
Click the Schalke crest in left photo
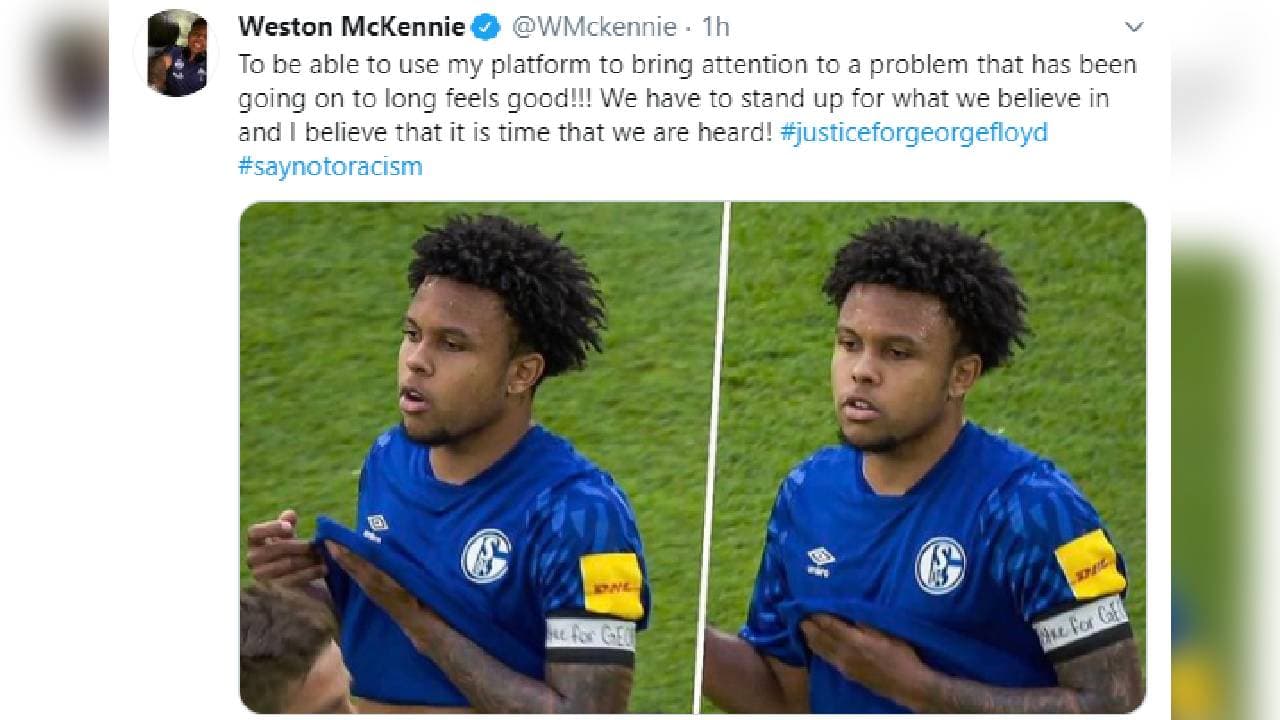[x=486, y=556]
